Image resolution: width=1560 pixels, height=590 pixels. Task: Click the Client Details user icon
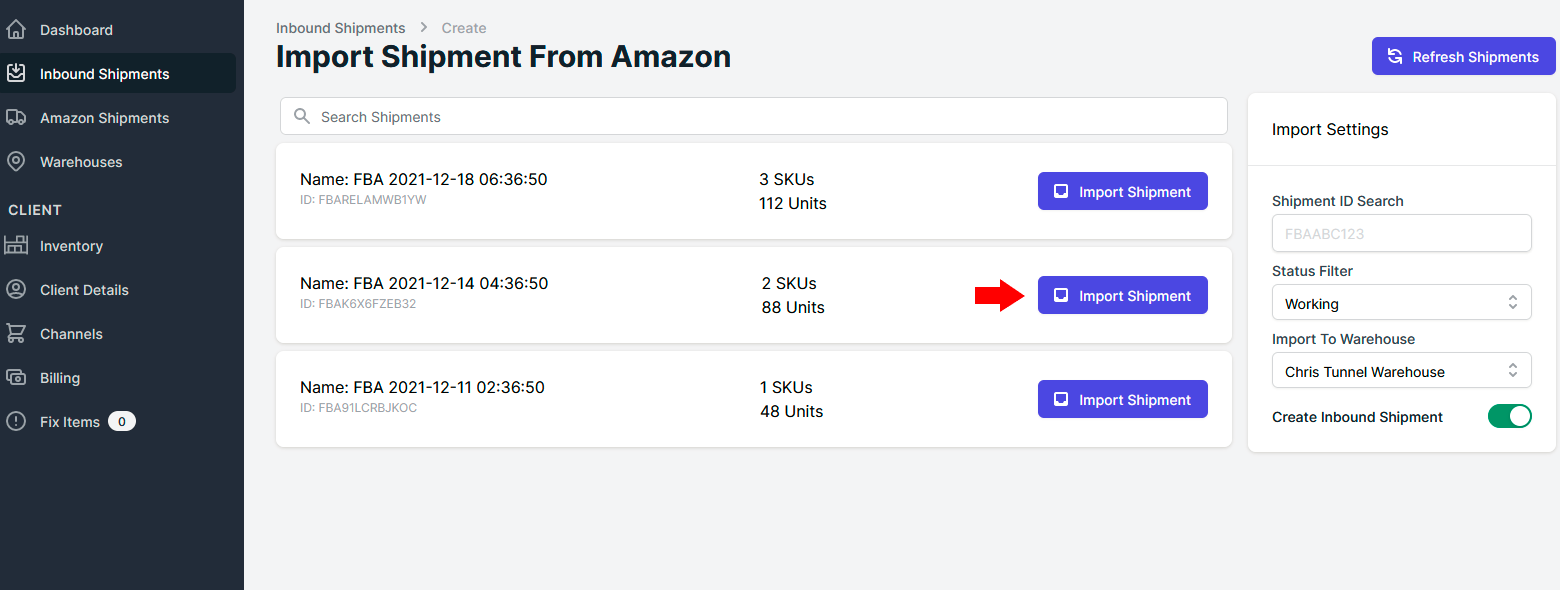16,289
